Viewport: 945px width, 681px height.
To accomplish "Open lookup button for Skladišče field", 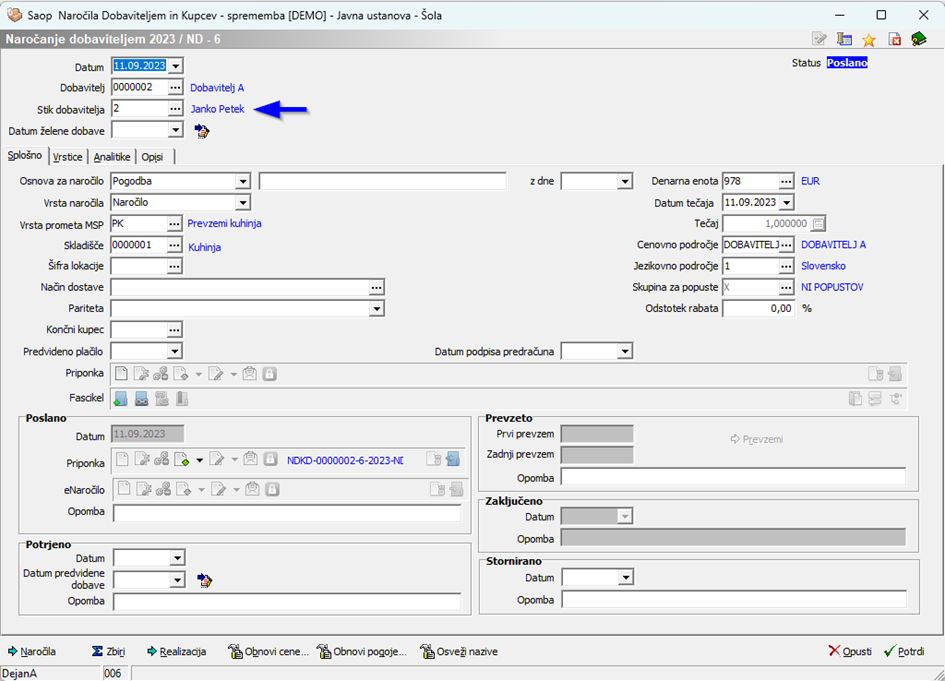I will point(174,246).
